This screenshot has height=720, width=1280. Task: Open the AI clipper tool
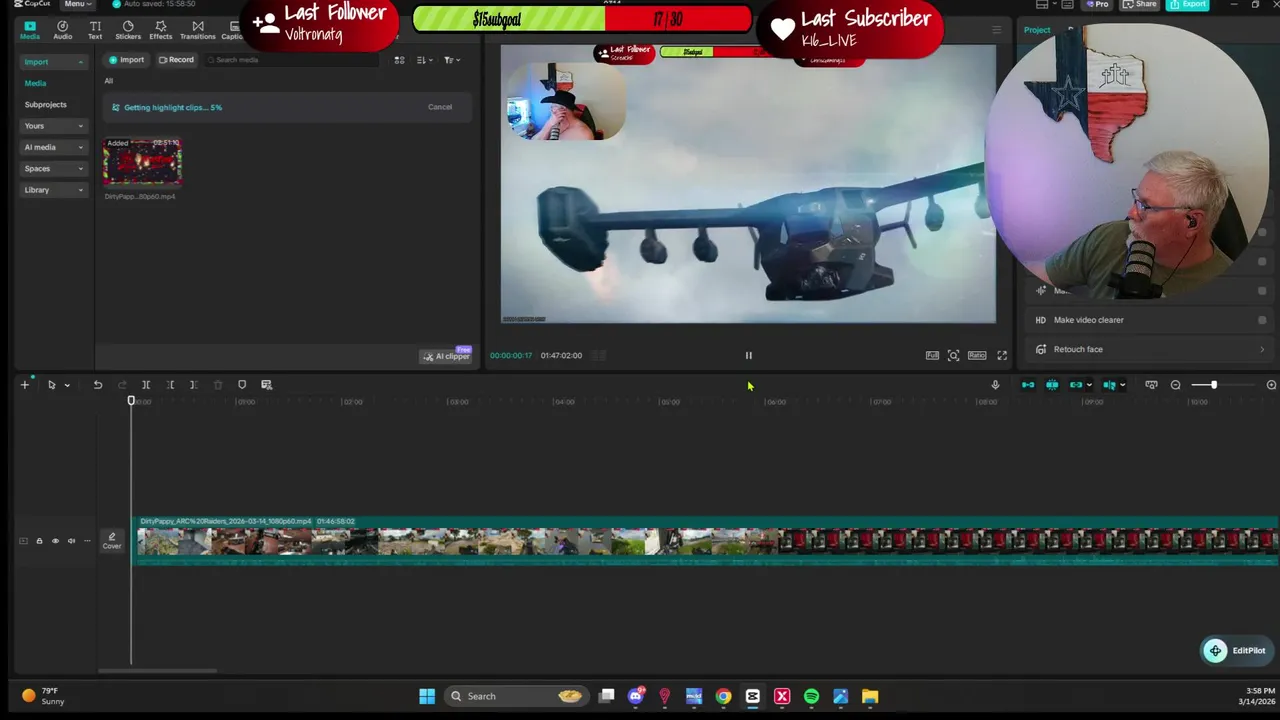pyautogui.click(x=446, y=356)
